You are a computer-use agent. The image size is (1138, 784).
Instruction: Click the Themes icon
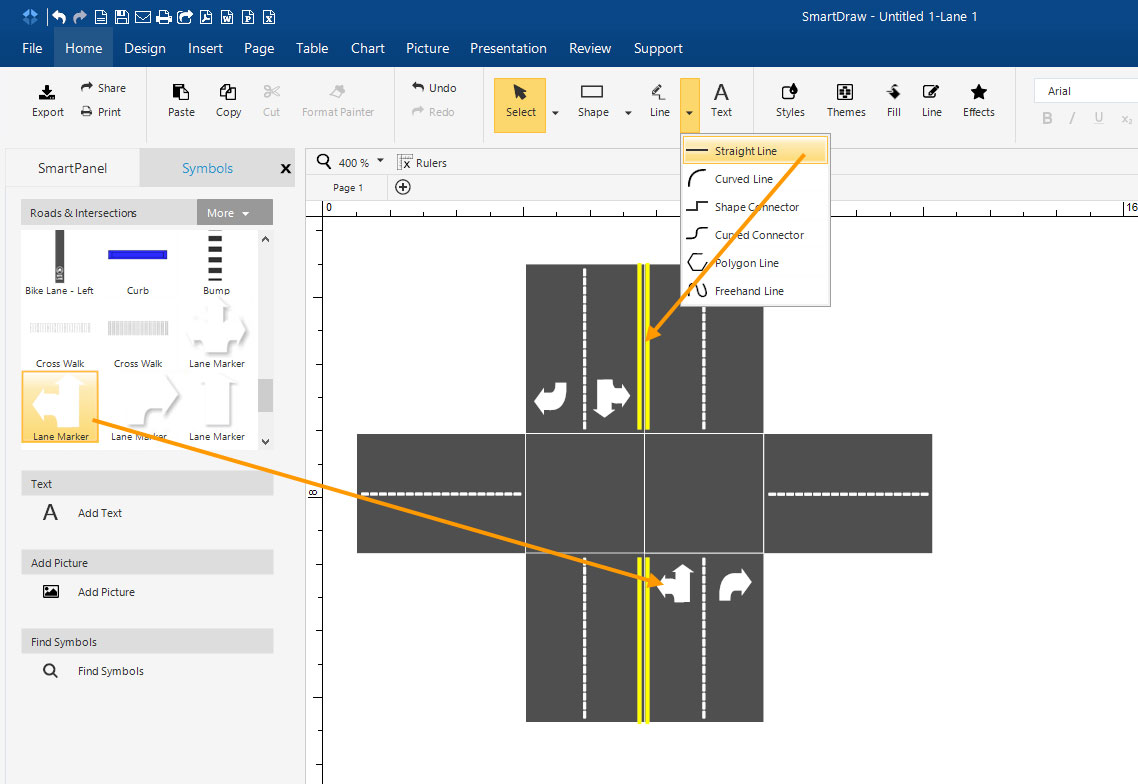(845, 93)
